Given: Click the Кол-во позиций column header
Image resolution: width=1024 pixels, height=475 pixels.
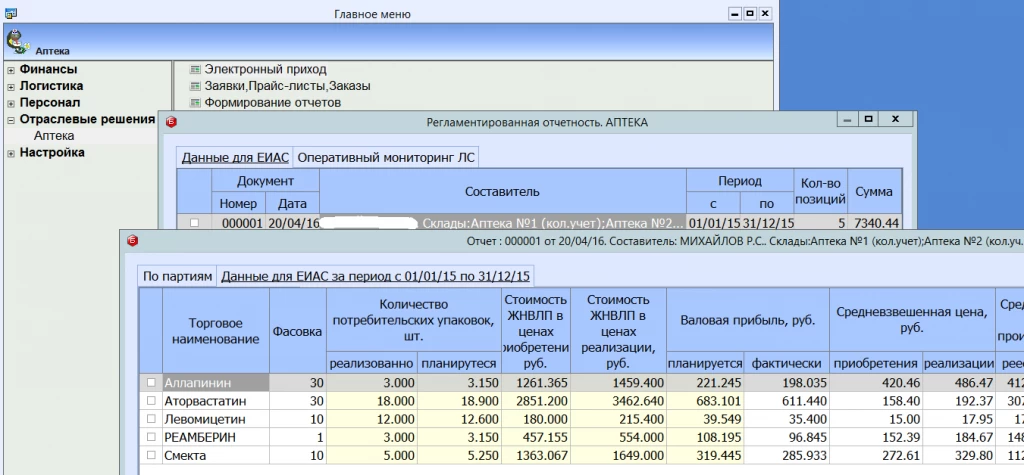Looking at the screenshot, I should 820,191.
